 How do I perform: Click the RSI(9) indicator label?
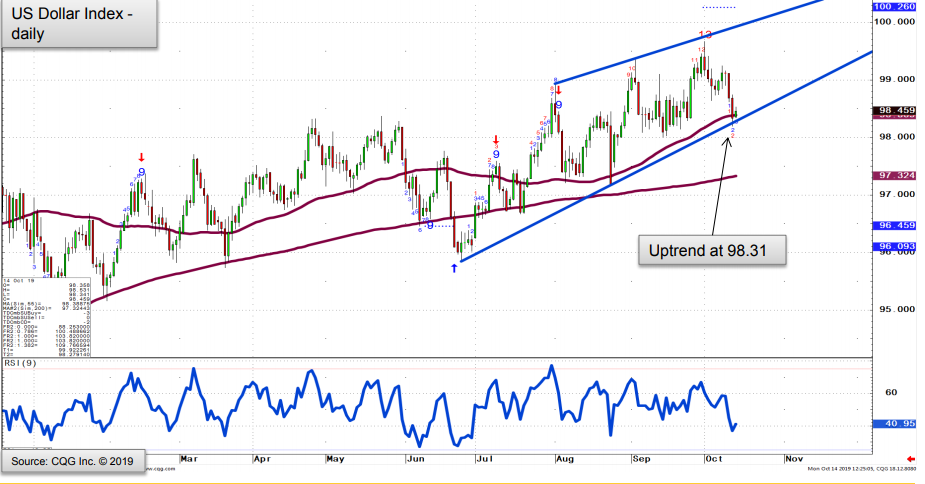pyautogui.click(x=22, y=364)
